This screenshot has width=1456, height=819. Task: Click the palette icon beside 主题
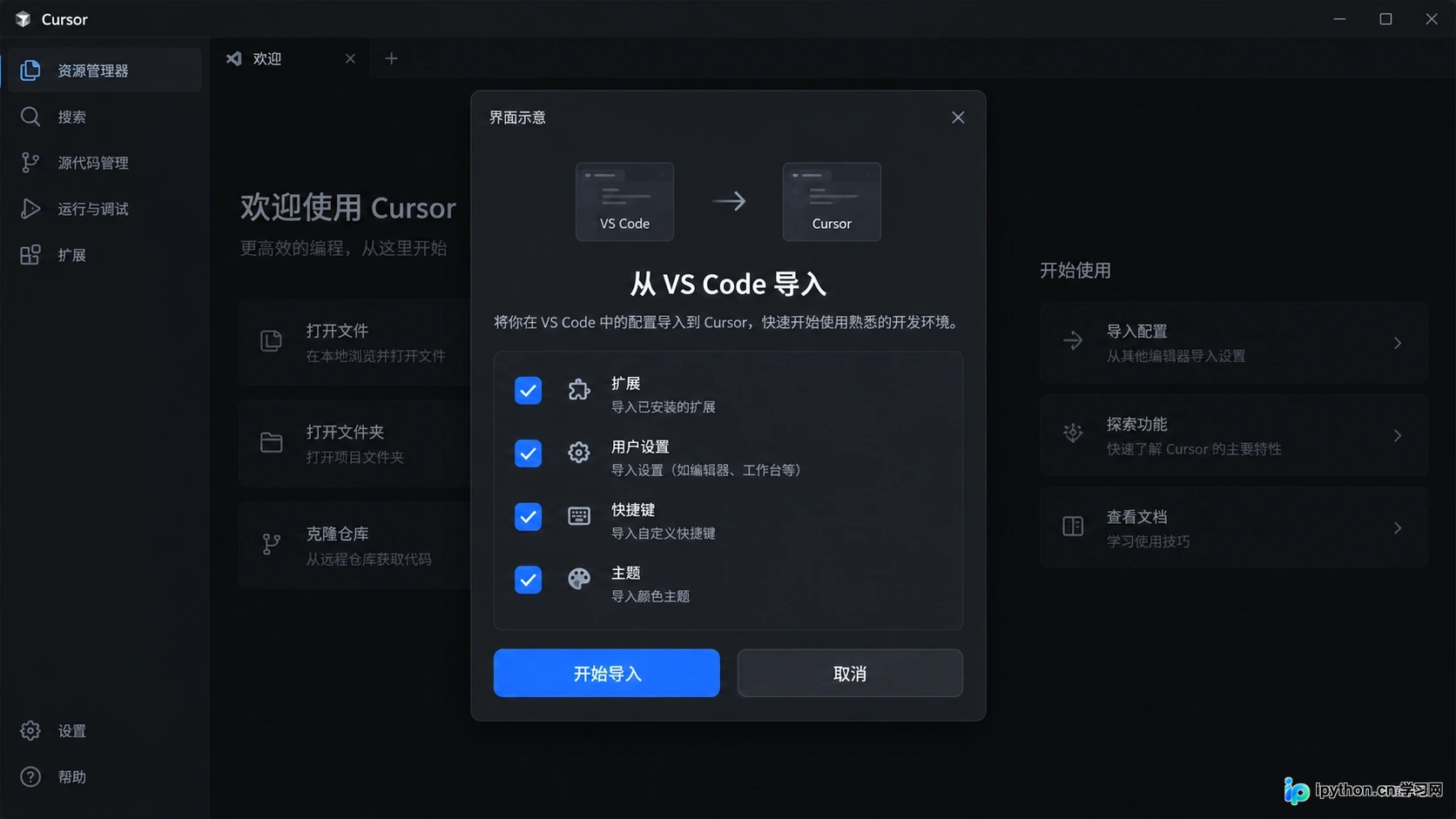(579, 579)
